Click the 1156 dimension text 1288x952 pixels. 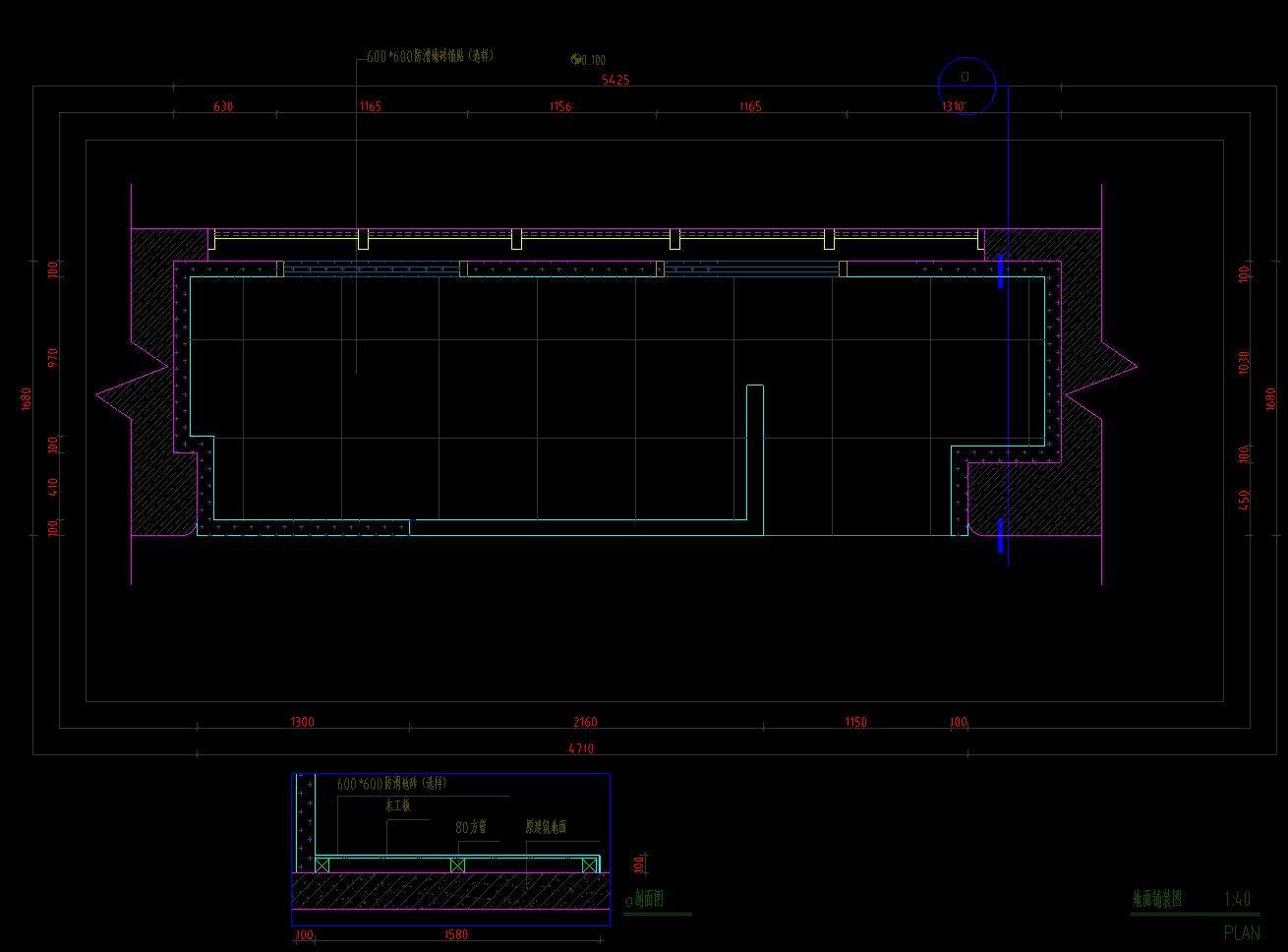pyautogui.click(x=560, y=106)
